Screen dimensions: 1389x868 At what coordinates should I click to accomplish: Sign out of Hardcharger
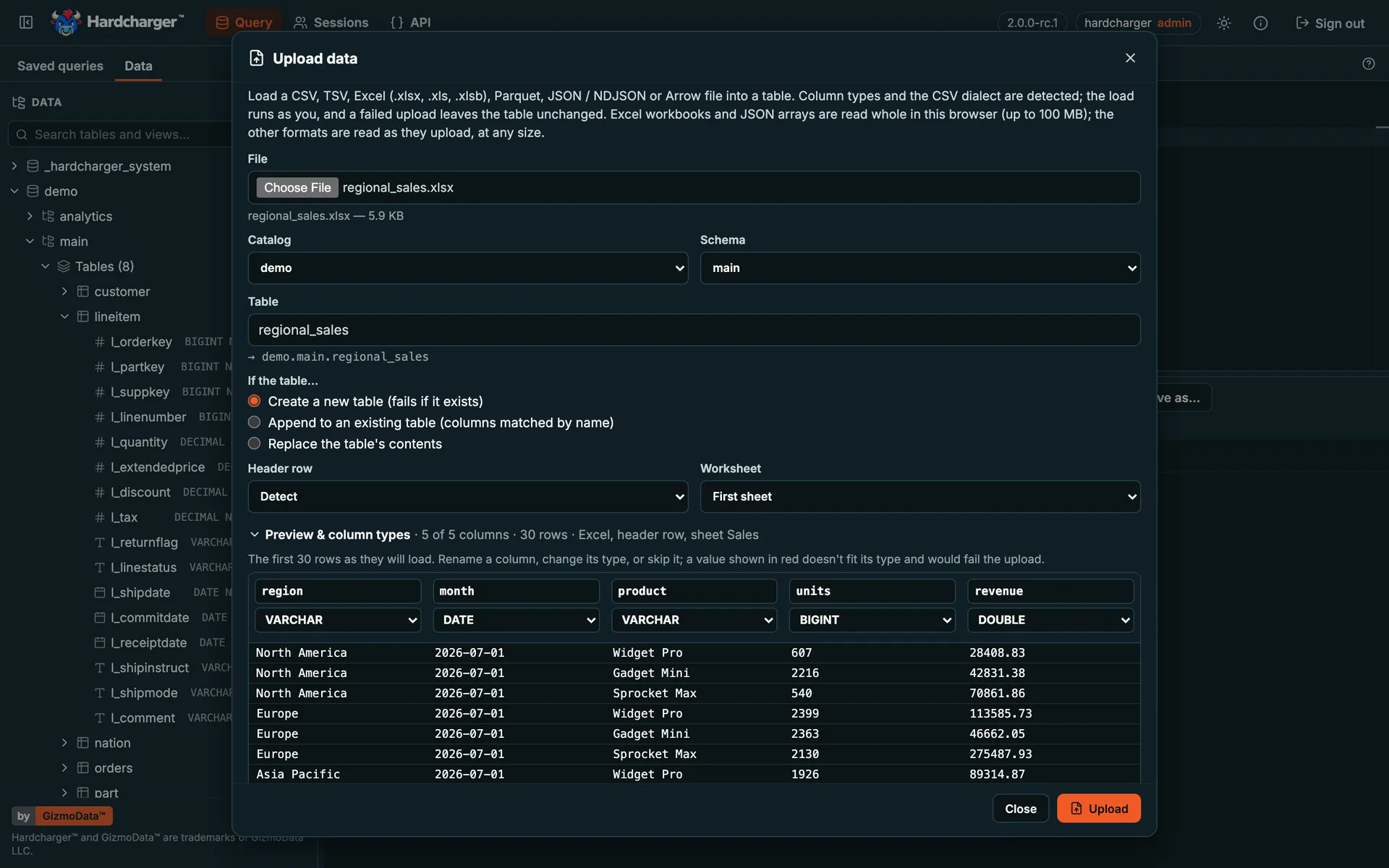coord(1330,23)
